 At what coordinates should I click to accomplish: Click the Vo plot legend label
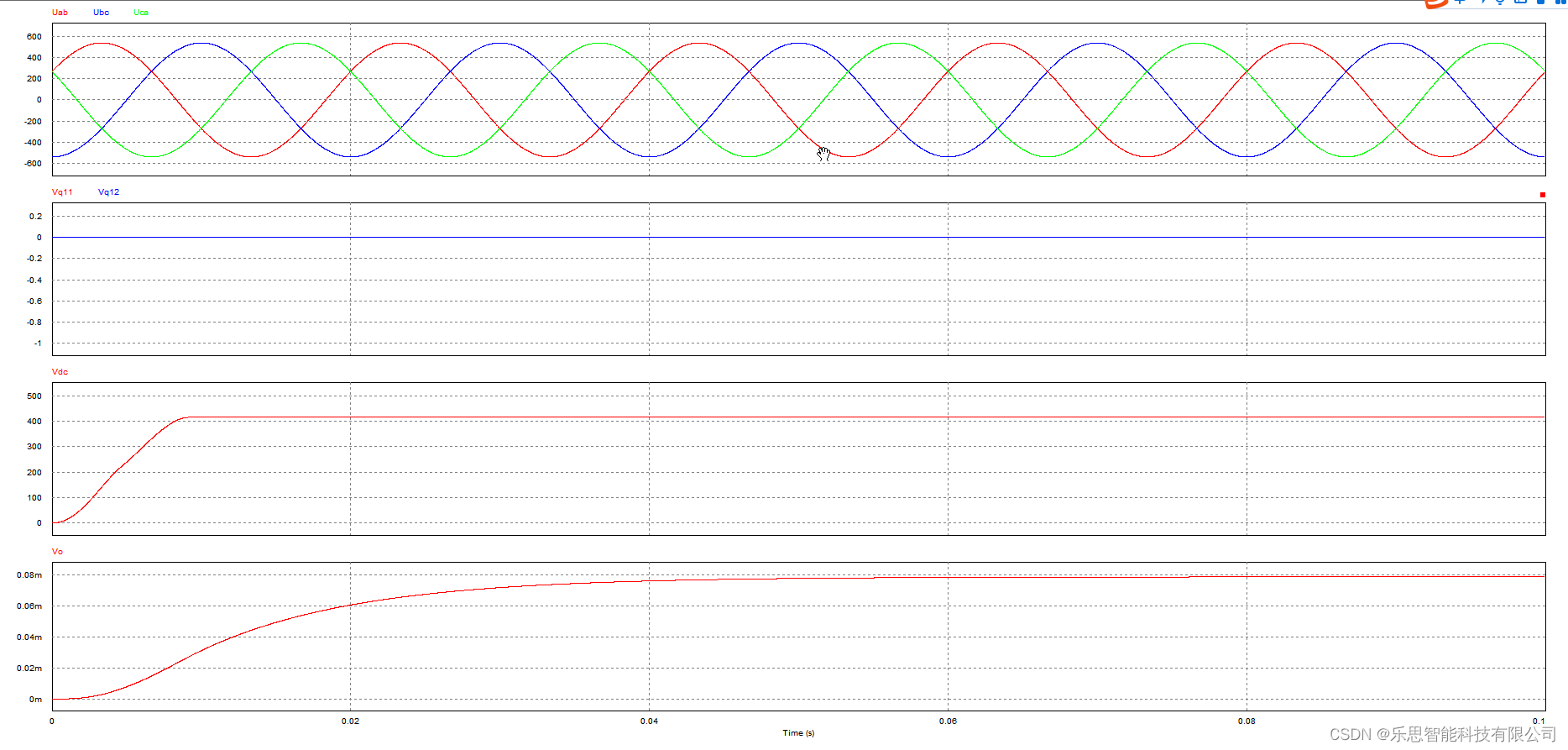tap(57, 552)
